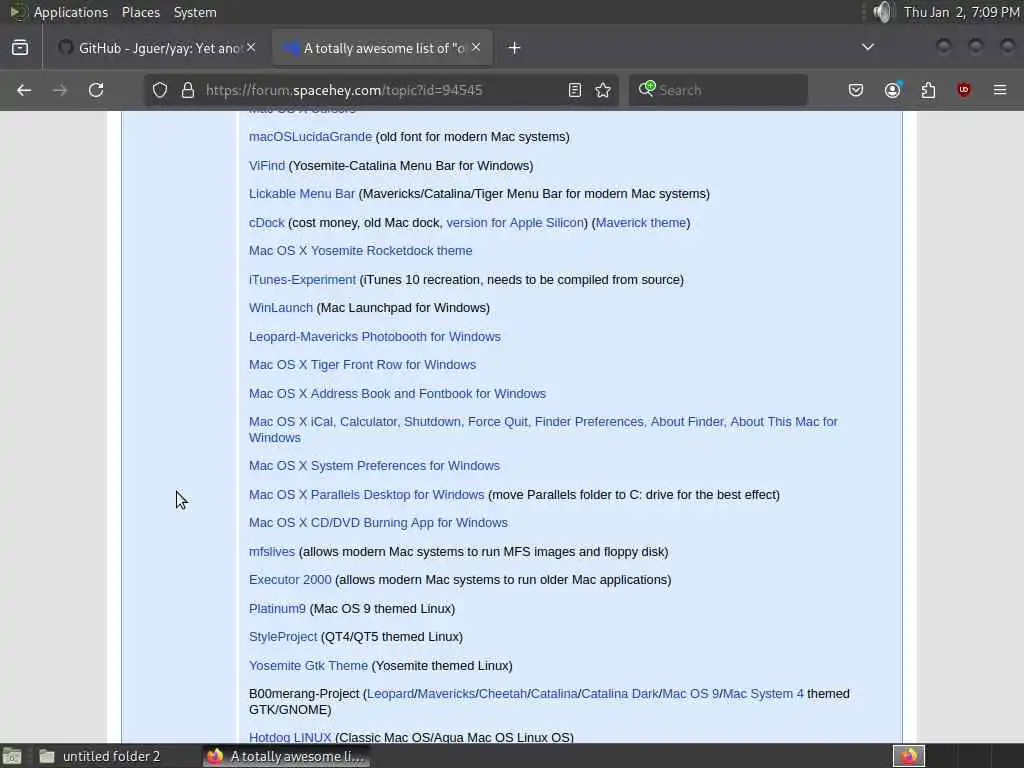Viewport: 1024px width, 768px height.
Task: Open the Places menu
Action: coord(141,12)
